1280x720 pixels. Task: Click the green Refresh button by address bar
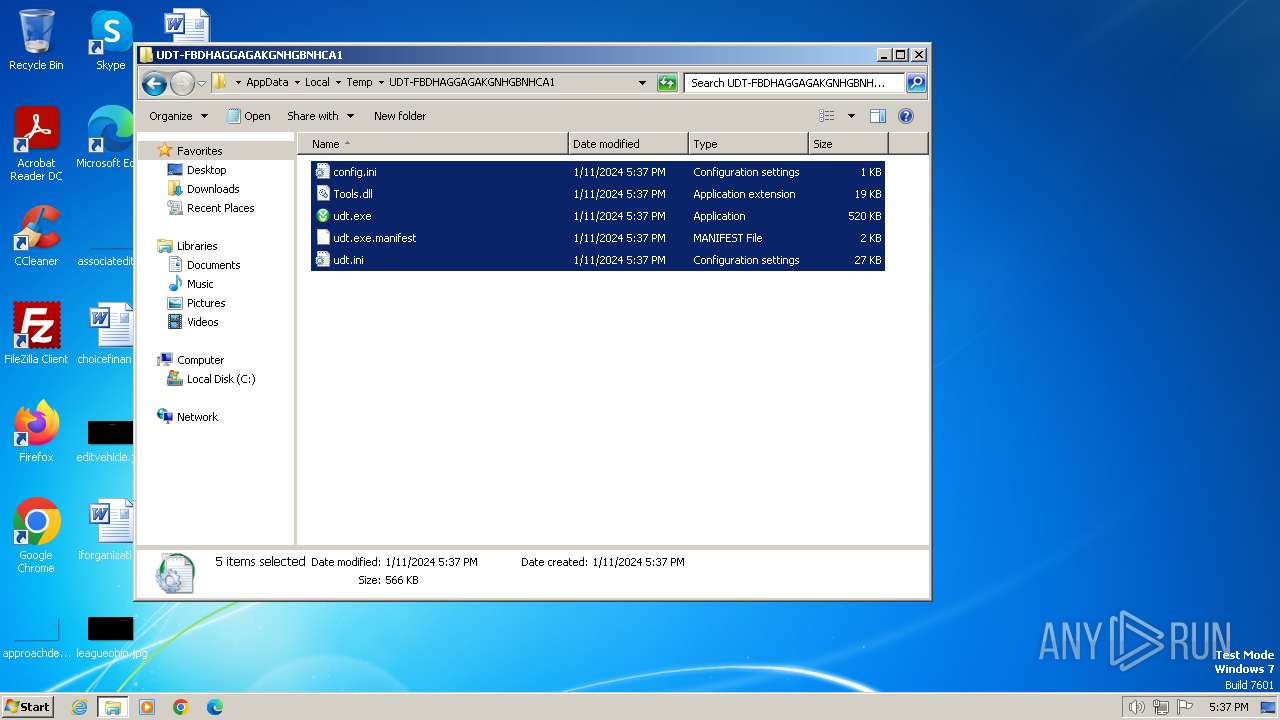click(667, 83)
